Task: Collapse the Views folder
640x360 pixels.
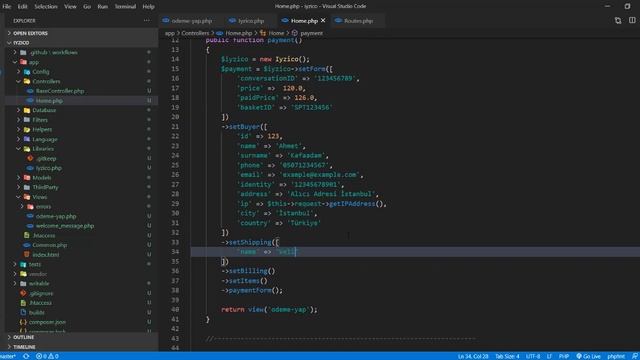Action: pyautogui.click(x=18, y=197)
